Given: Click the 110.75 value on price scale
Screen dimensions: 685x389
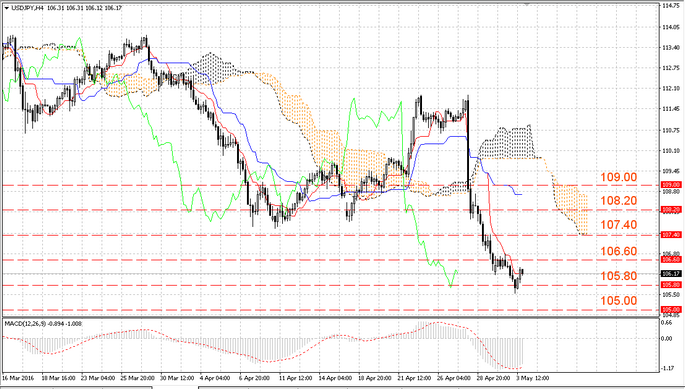Looking at the screenshot, I should coord(671,130).
